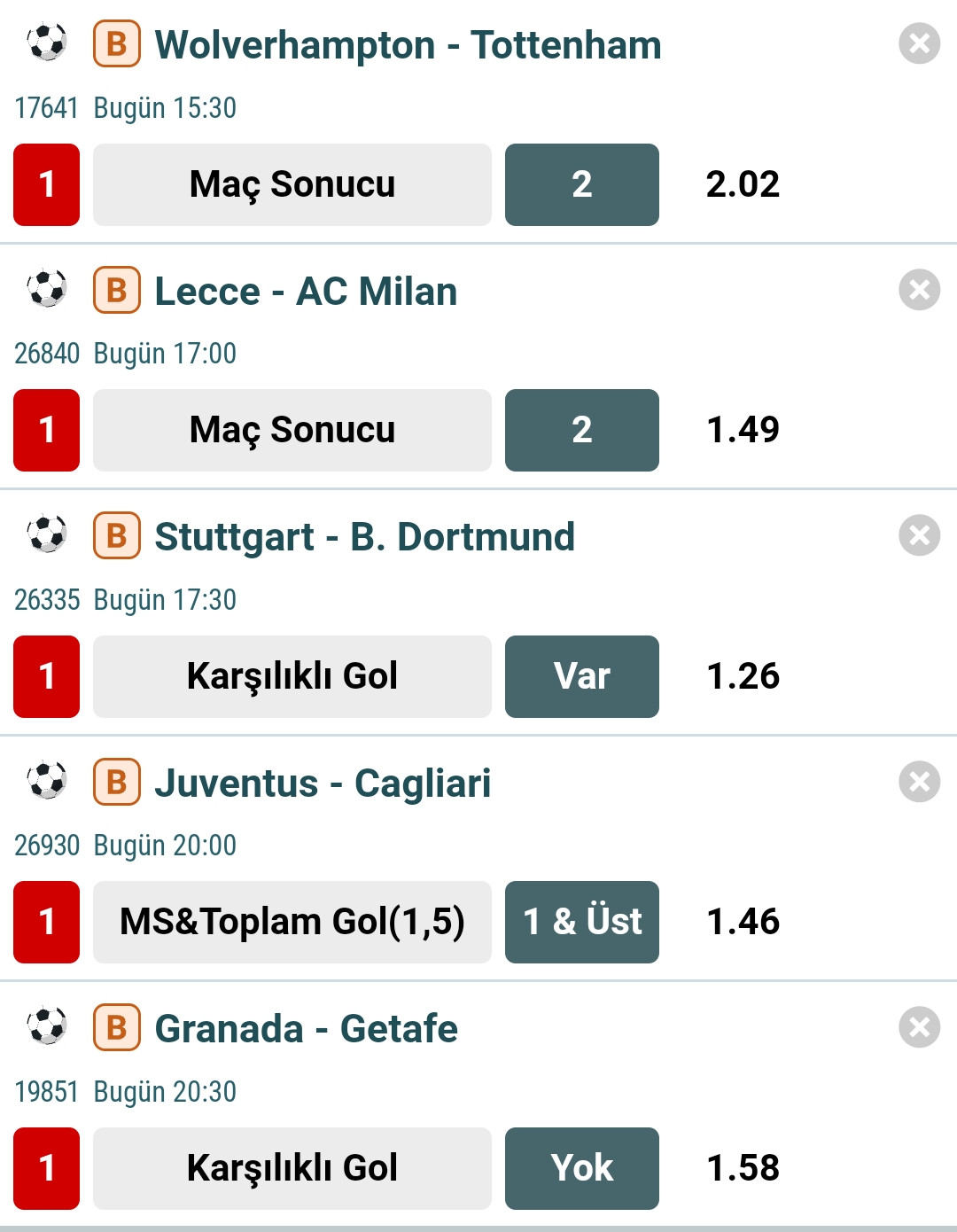Viewport: 957px width, 1232px height.
Task: Click the B badge beside Stuttgart - B. Dortmund
Action: [117, 536]
